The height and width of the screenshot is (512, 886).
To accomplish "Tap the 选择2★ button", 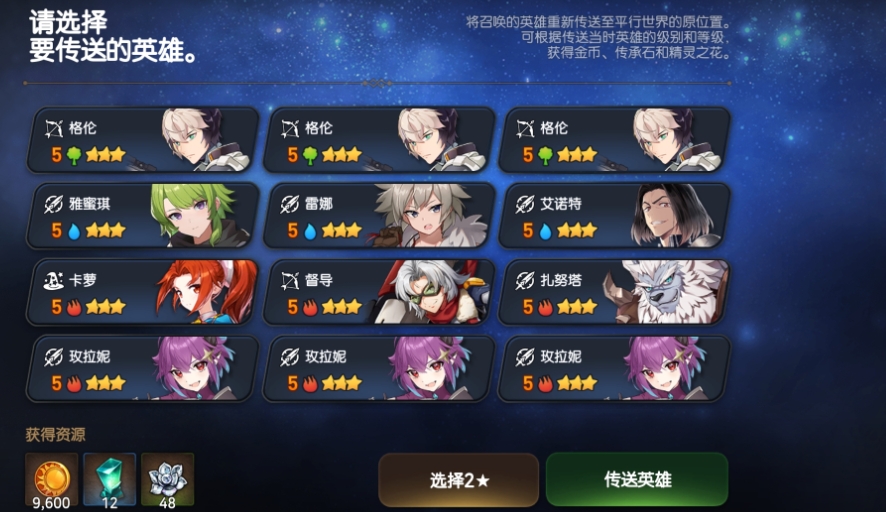I will 458,480.
